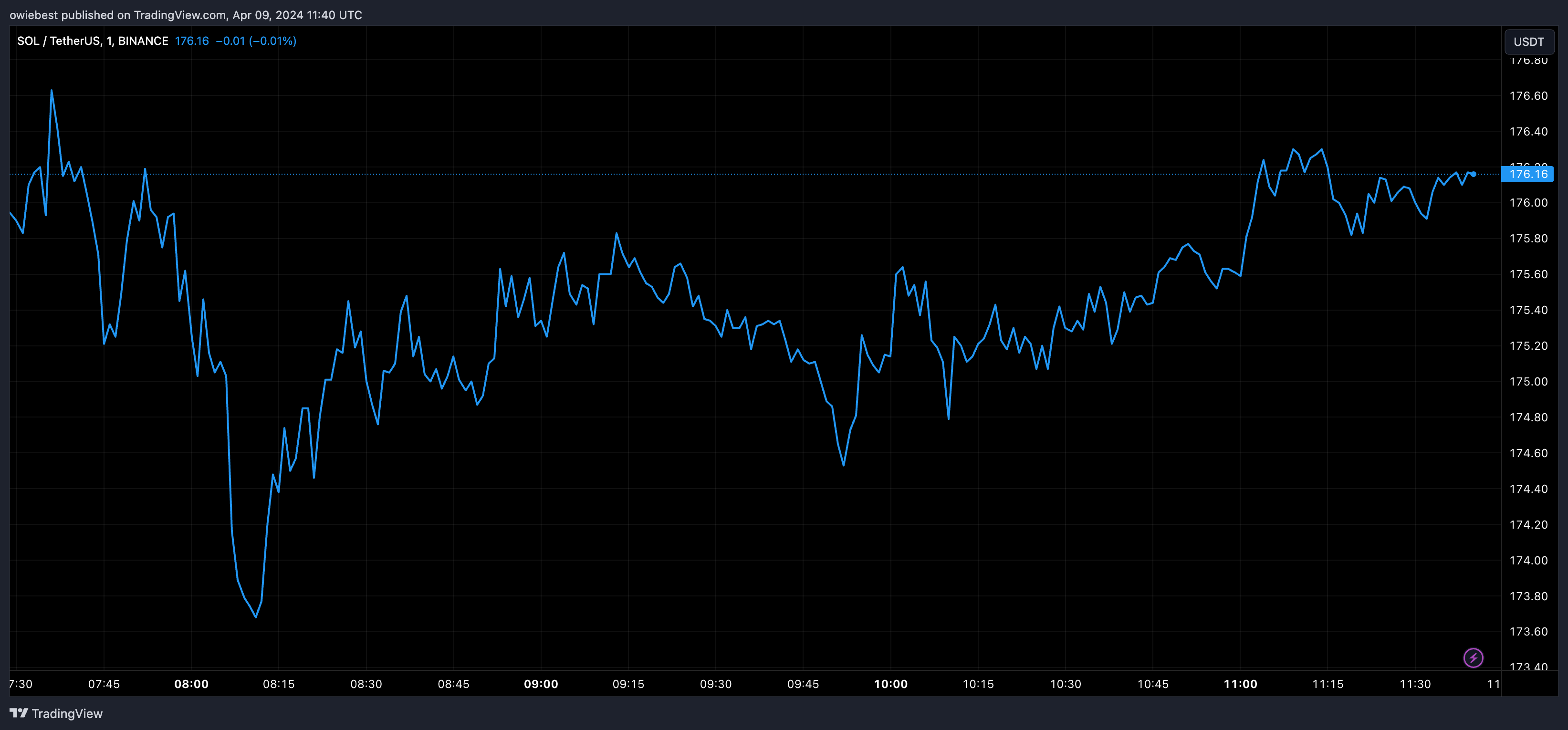Click the 176.60 price axis label

click(x=1528, y=95)
